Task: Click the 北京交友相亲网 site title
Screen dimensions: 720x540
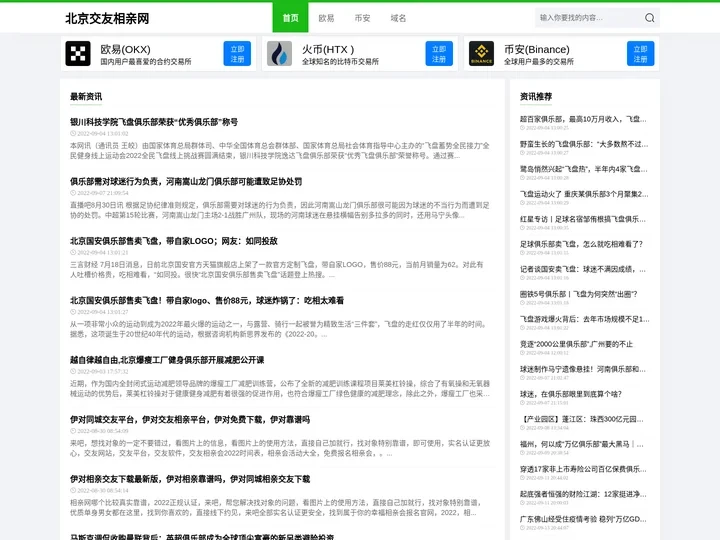Action: pos(107,18)
